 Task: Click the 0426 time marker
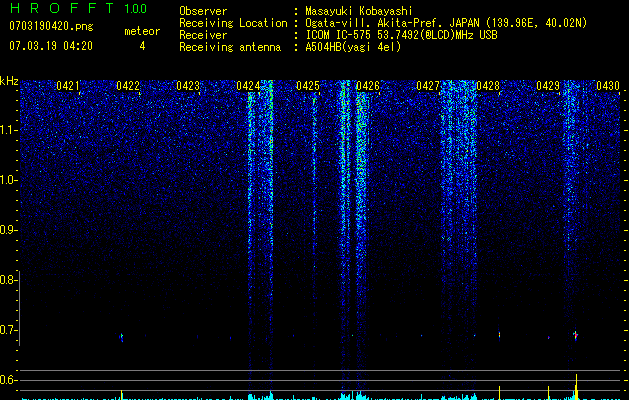368,86
